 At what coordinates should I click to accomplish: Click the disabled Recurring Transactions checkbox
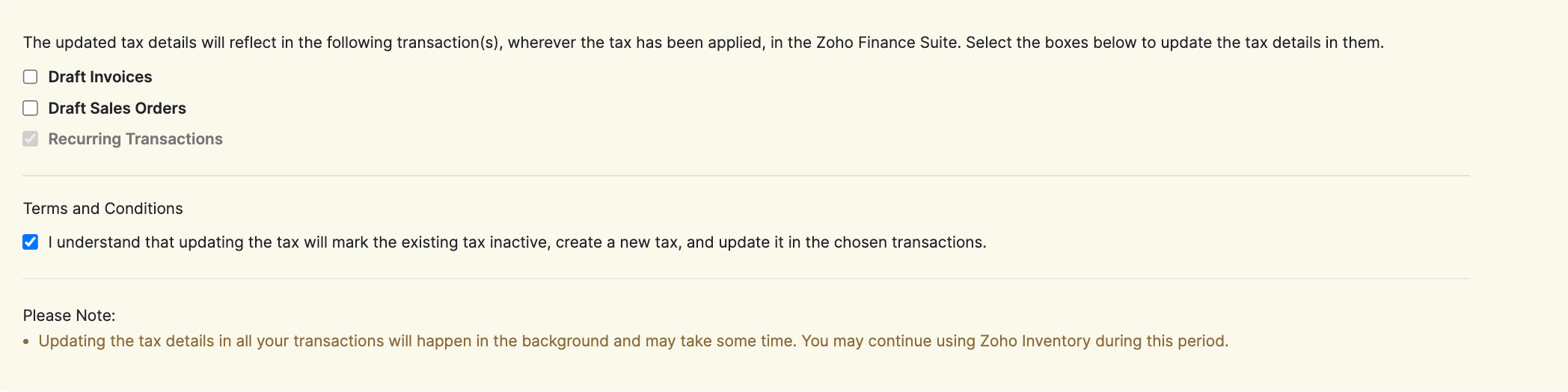[x=31, y=139]
